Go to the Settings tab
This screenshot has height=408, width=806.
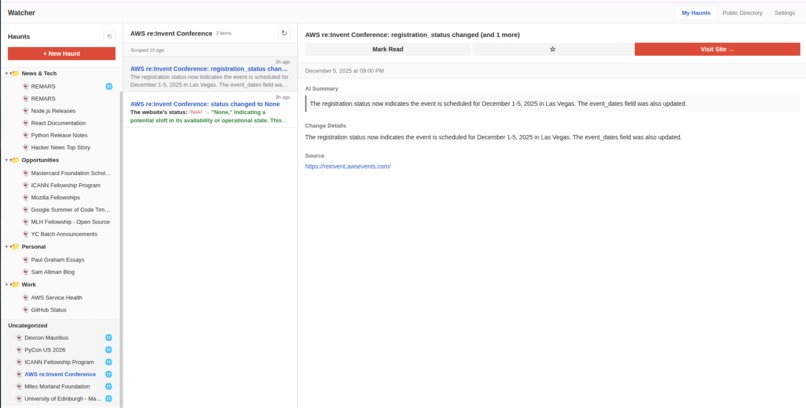784,13
